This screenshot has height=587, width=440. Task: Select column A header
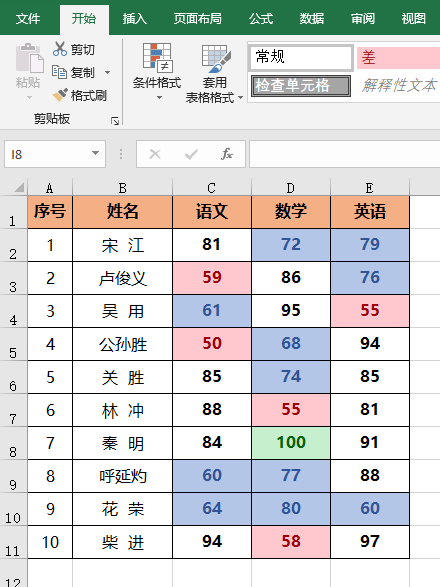click(50, 187)
